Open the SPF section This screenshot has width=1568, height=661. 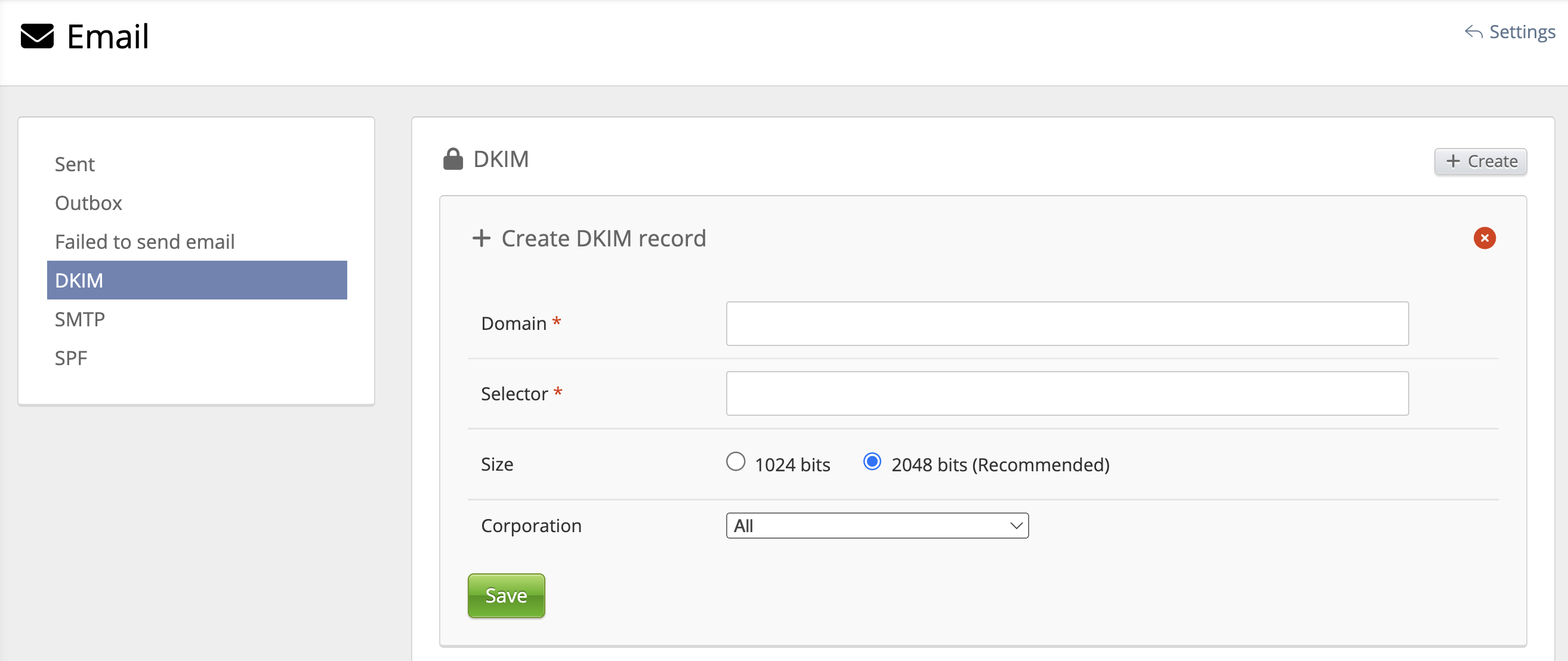[x=71, y=358]
